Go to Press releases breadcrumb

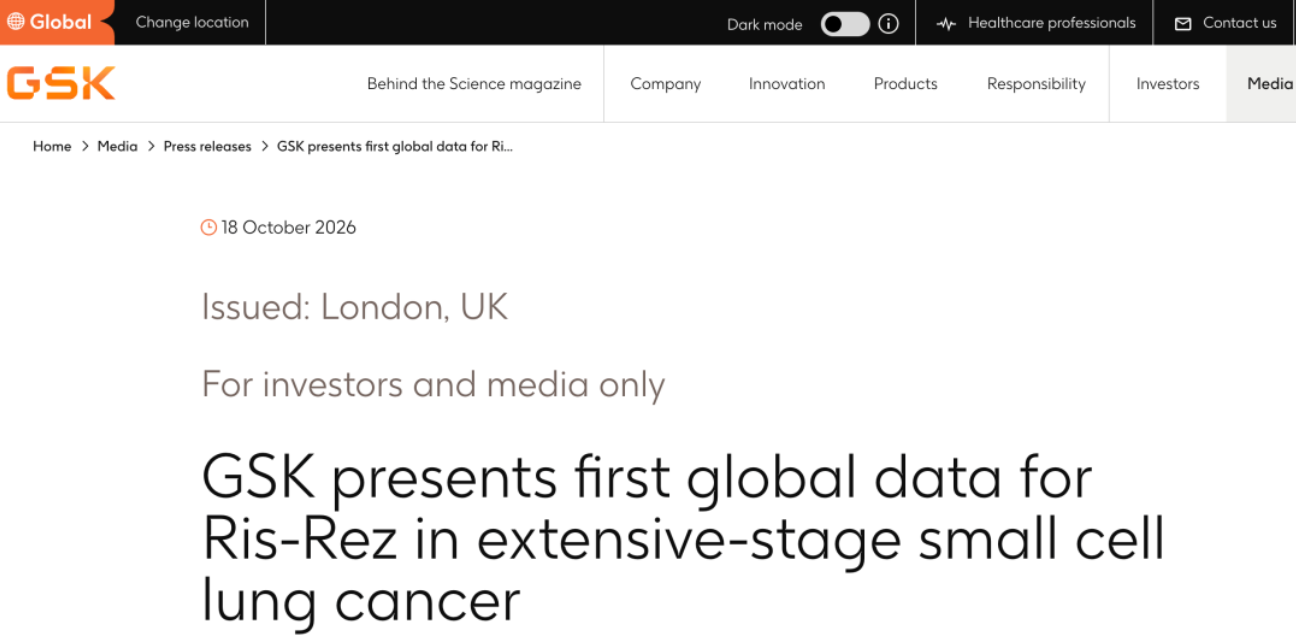pos(208,146)
